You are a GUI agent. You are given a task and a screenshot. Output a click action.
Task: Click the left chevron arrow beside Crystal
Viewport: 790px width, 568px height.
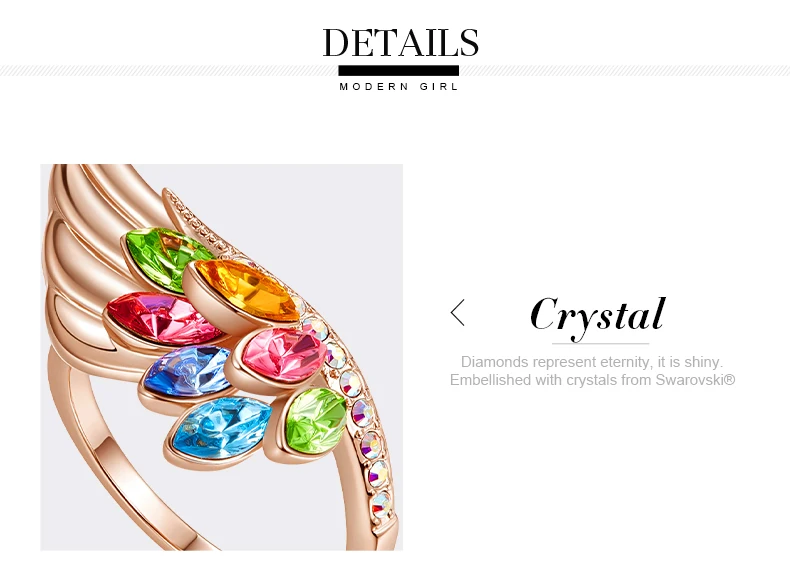457,312
